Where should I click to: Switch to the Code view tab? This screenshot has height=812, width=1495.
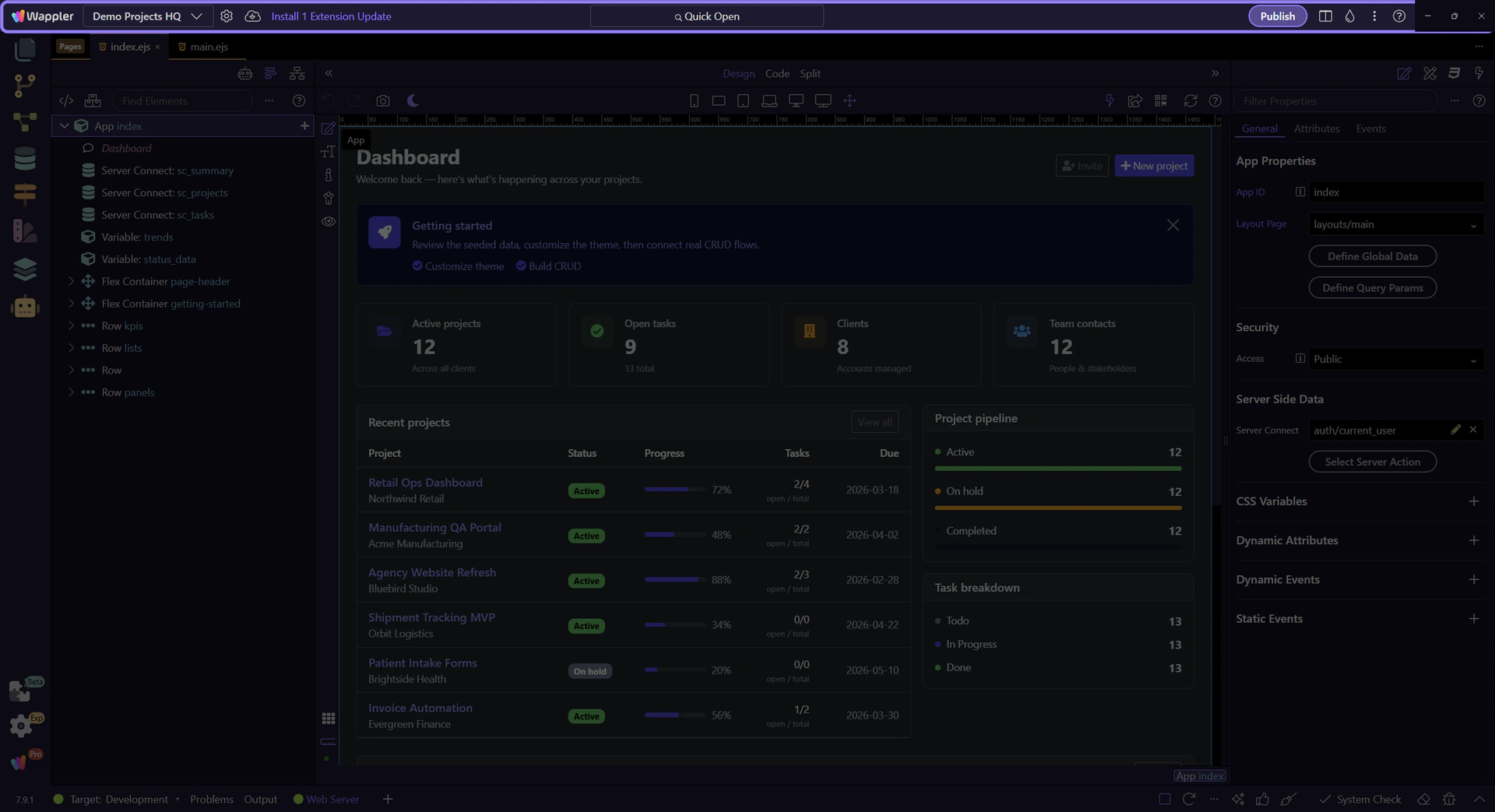776,73
